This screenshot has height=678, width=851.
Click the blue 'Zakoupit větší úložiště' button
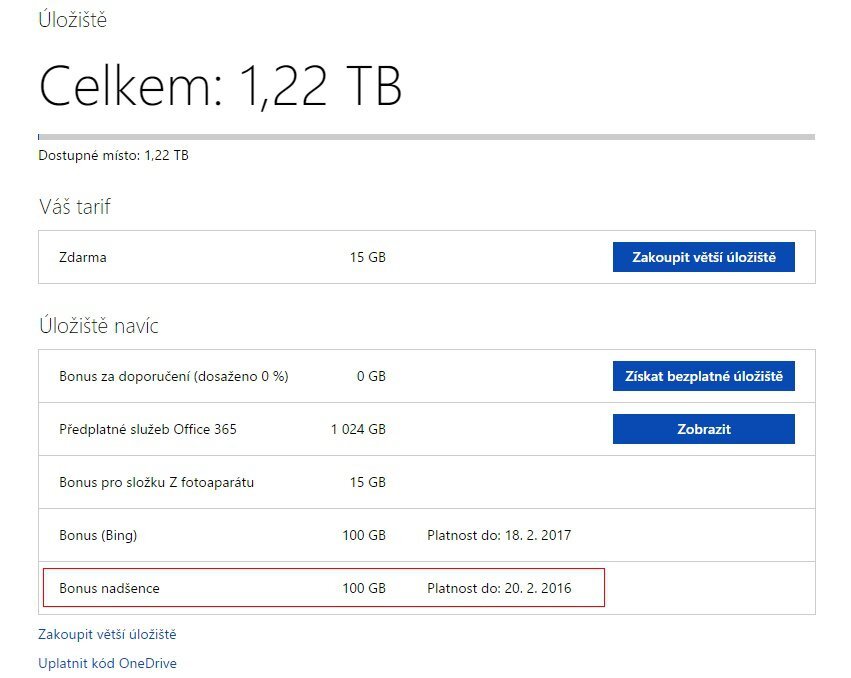[703, 257]
